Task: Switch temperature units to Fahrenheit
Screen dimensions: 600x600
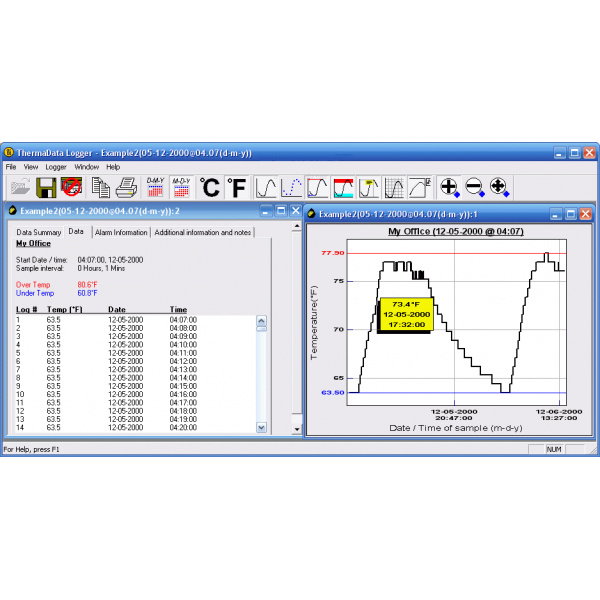Action: (236, 187)
